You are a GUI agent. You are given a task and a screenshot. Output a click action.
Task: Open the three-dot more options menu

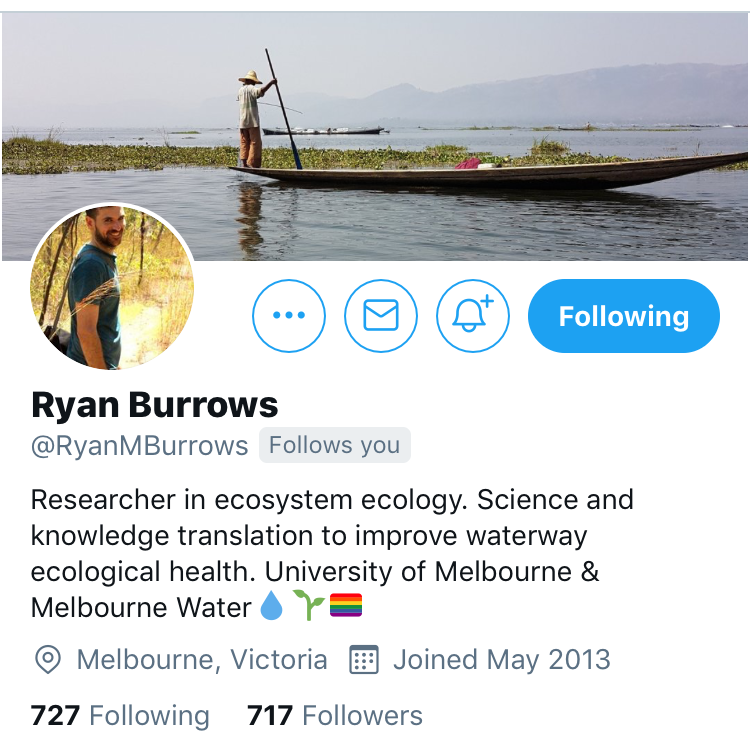[288, 316]
